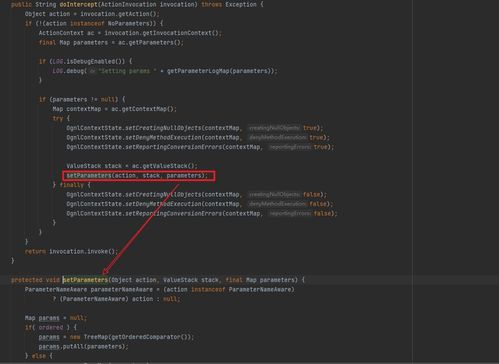Click setDenyMethodExecution on the false line
The height and width of the screenshot is (364, 499).
click(x=163, y=204)
